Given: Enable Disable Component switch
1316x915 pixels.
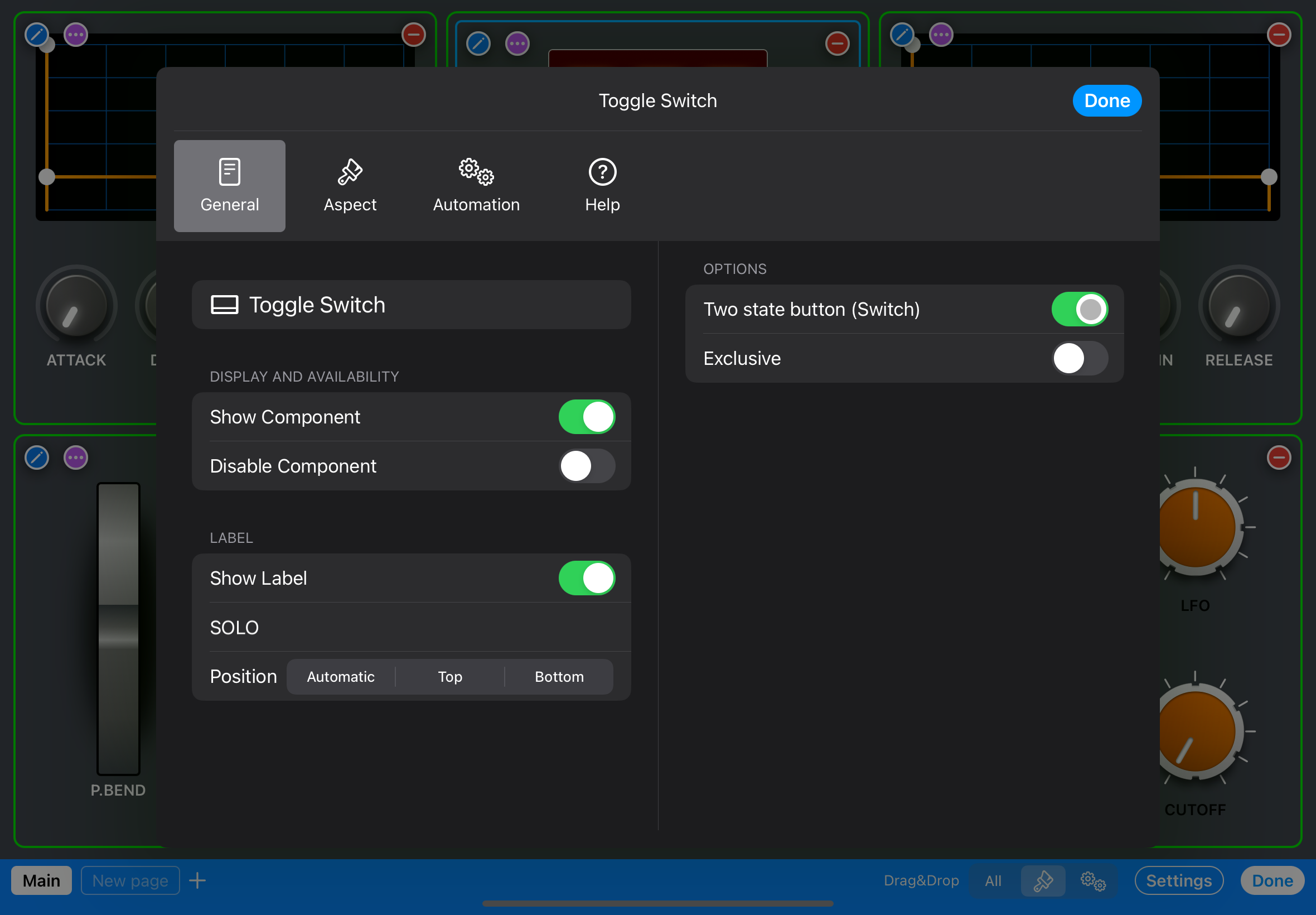Looking at the screenshot, I should pos(587,466).
